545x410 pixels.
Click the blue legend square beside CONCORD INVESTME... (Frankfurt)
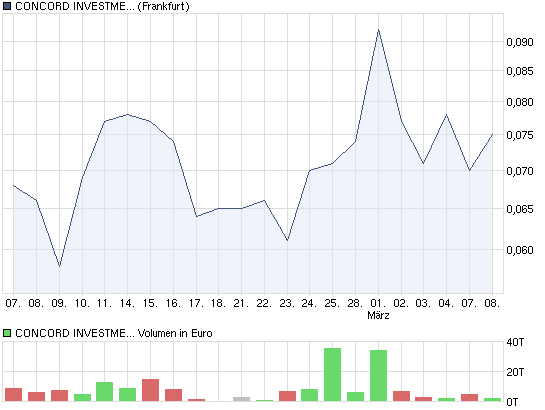pos(7,6)
